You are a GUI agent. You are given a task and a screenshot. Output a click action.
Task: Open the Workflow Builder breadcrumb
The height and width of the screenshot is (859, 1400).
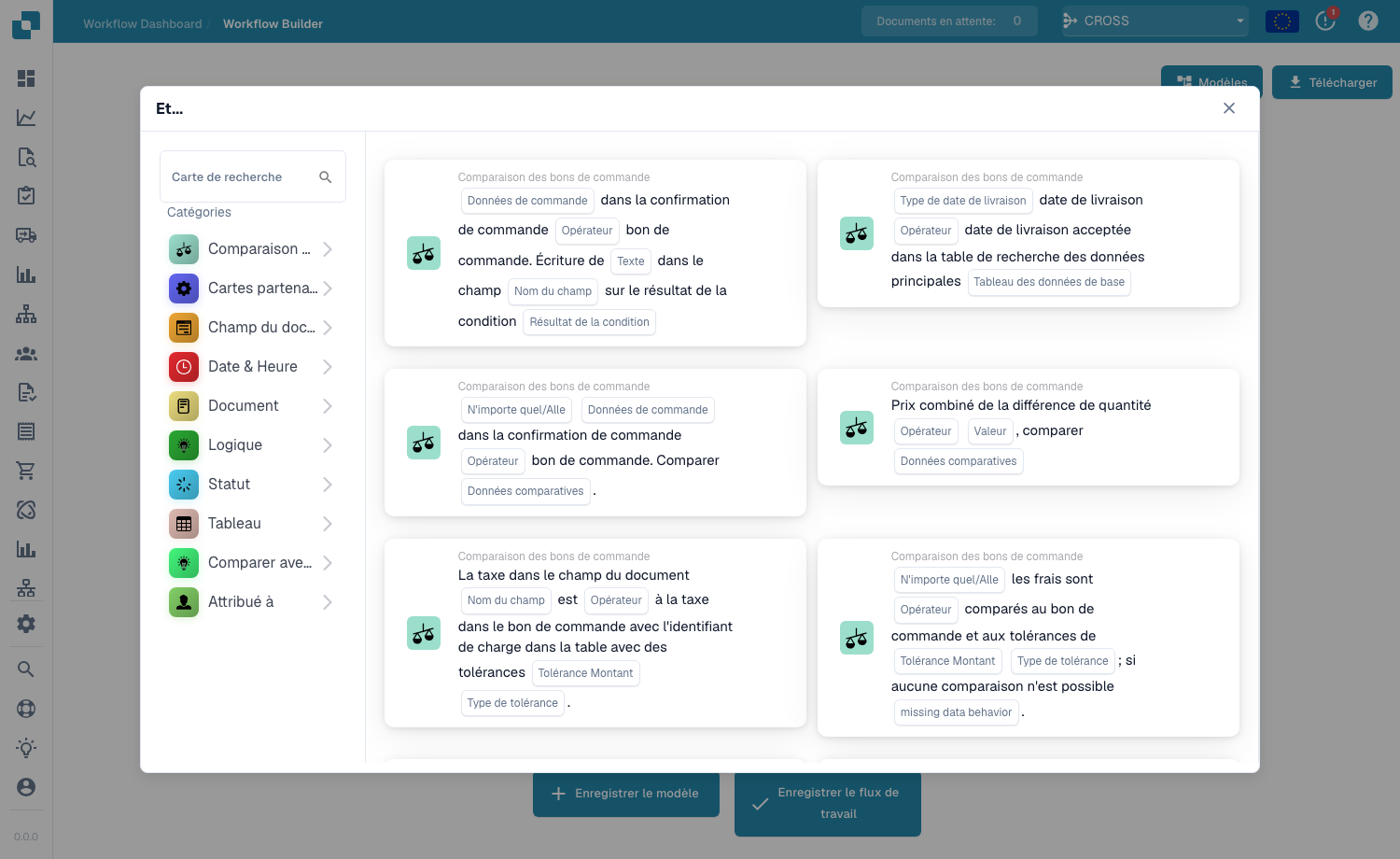click(273, 23)
